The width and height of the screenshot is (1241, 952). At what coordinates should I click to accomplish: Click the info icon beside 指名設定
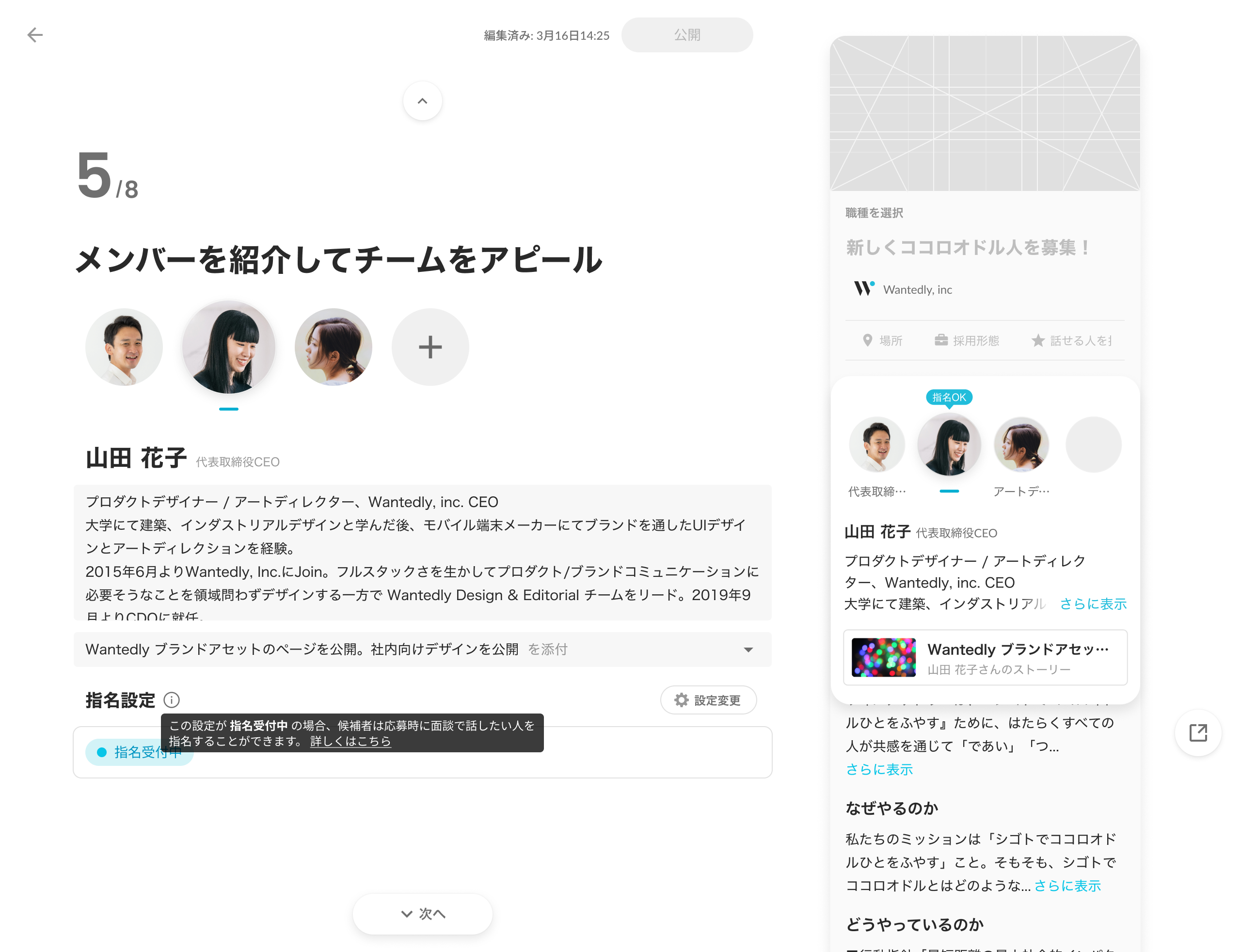click(171, 700)
